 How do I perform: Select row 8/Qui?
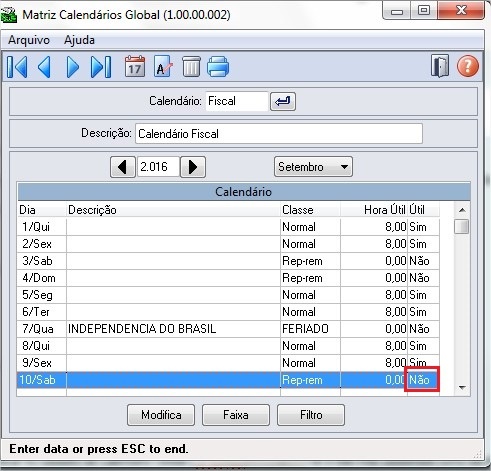pyautogui.click(x=228, y=346)
